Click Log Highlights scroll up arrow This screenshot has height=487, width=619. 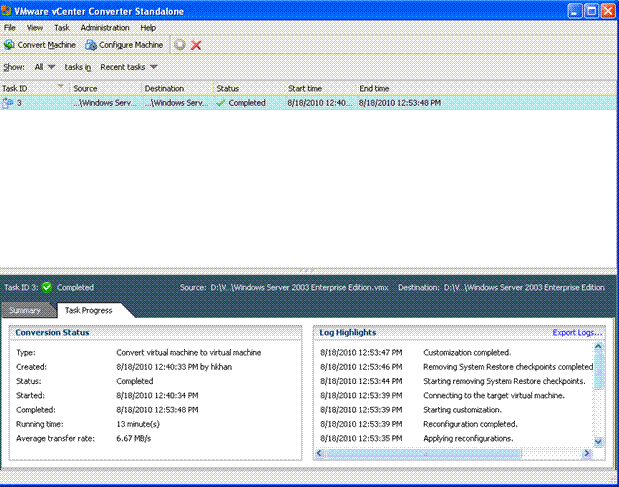pyautogui.click(x=598, y=347)
